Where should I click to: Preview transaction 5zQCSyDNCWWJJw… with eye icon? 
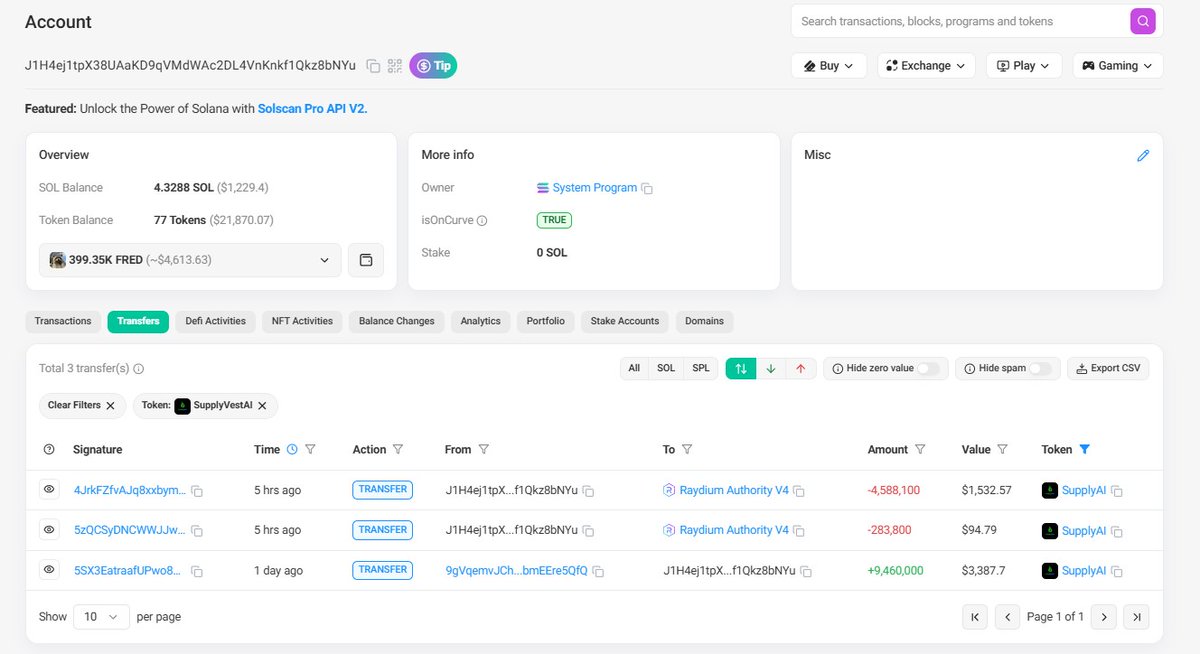[48, 530]
